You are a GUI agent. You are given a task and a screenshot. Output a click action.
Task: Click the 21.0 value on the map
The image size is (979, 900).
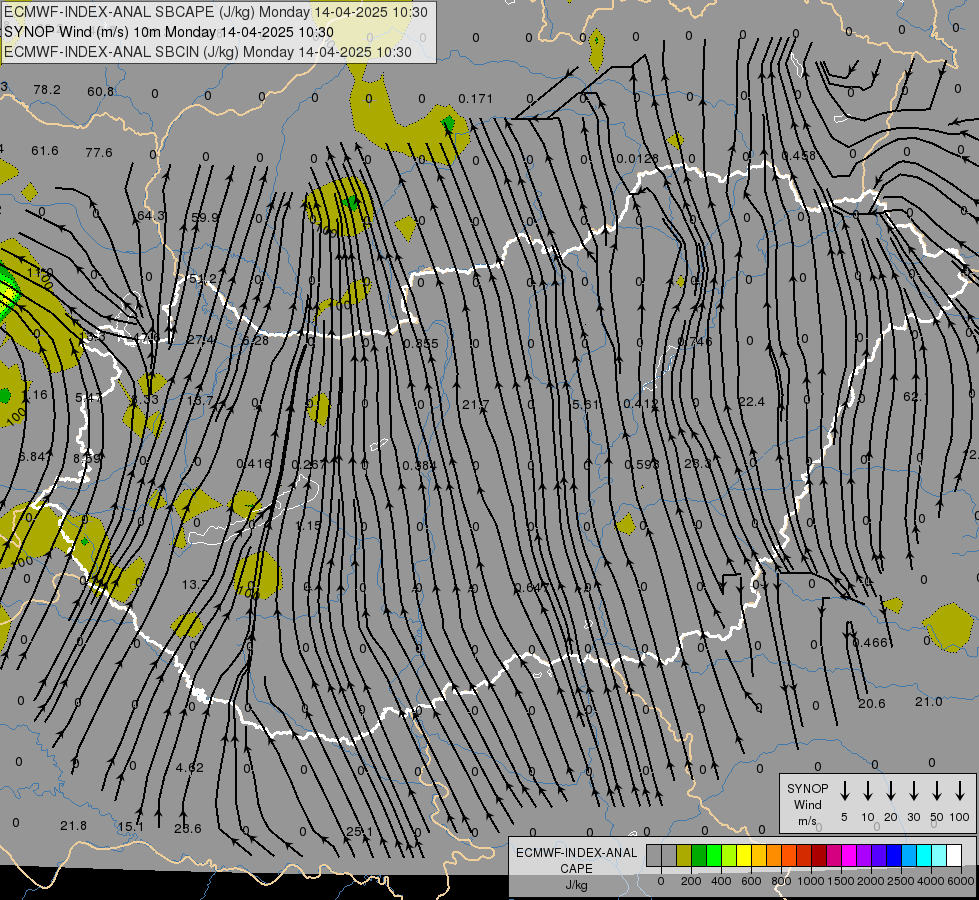[928, 702]
